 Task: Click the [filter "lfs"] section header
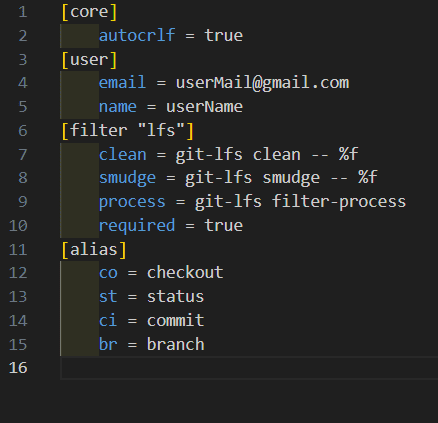click(128, 131)
